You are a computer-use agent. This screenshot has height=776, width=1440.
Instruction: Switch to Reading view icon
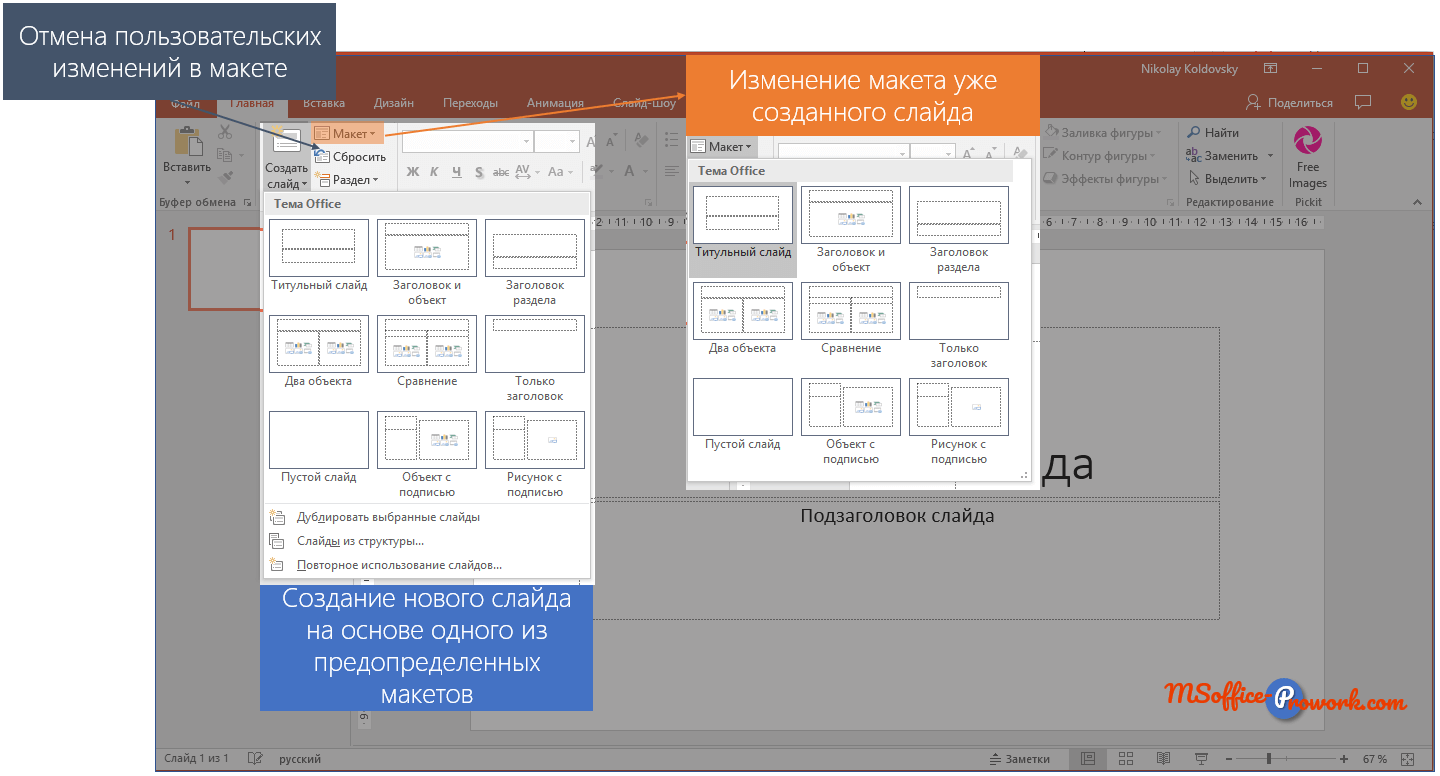coord(1163,759)
